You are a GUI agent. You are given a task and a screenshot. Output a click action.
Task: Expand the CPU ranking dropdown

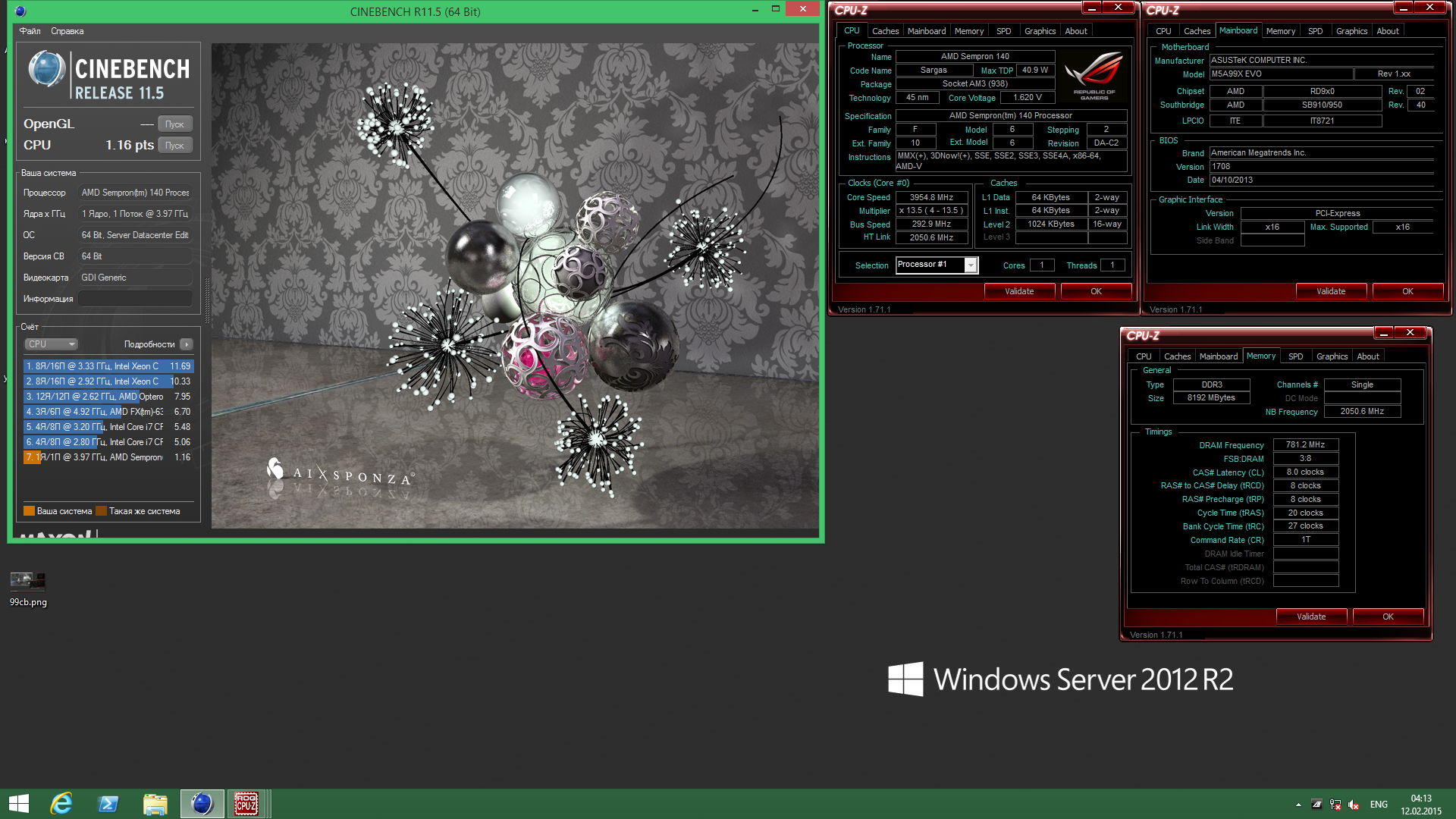pos(51,344)
